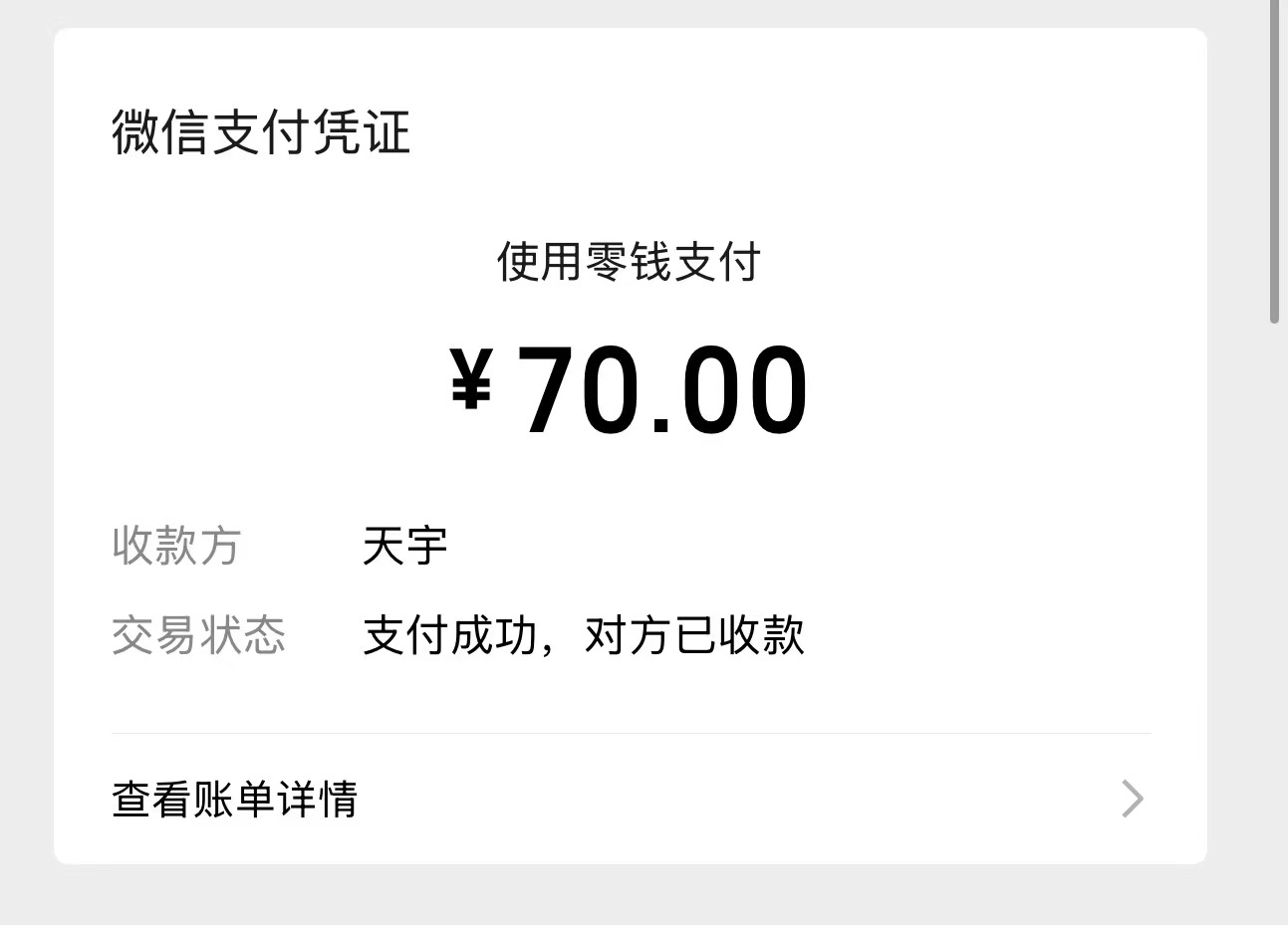Select the payee name 天宇
This screenshot has height=925, width=1288.
pyautogui.click(x=404, y=546)
